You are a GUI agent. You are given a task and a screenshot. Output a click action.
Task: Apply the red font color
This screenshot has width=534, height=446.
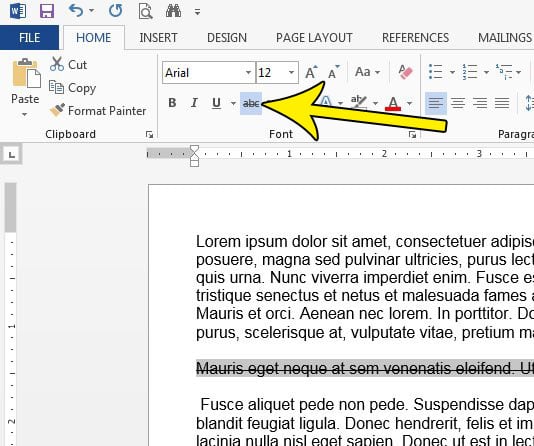(393, 103)
